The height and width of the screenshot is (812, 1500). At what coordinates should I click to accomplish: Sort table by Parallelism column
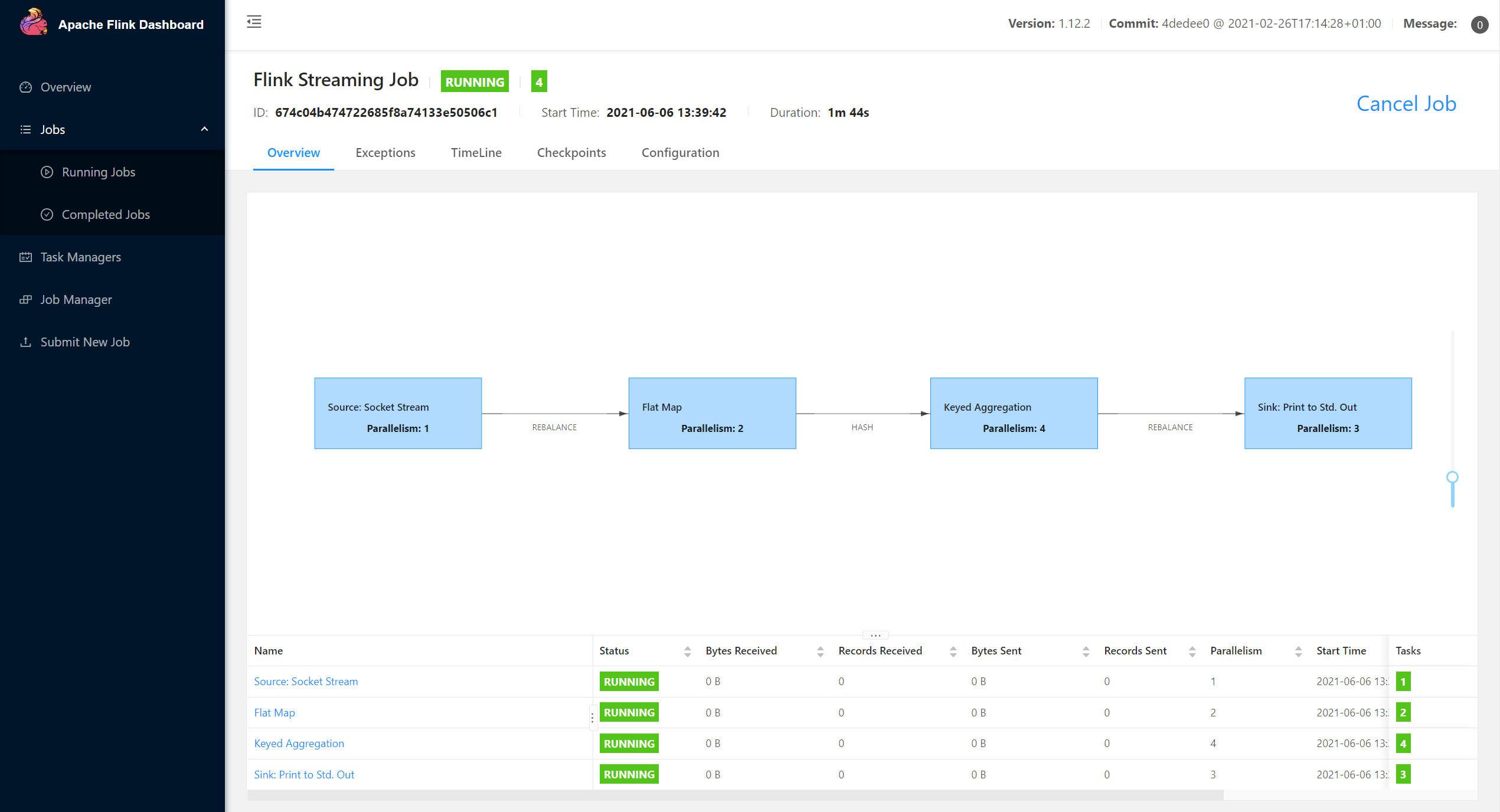(1298, 651)
